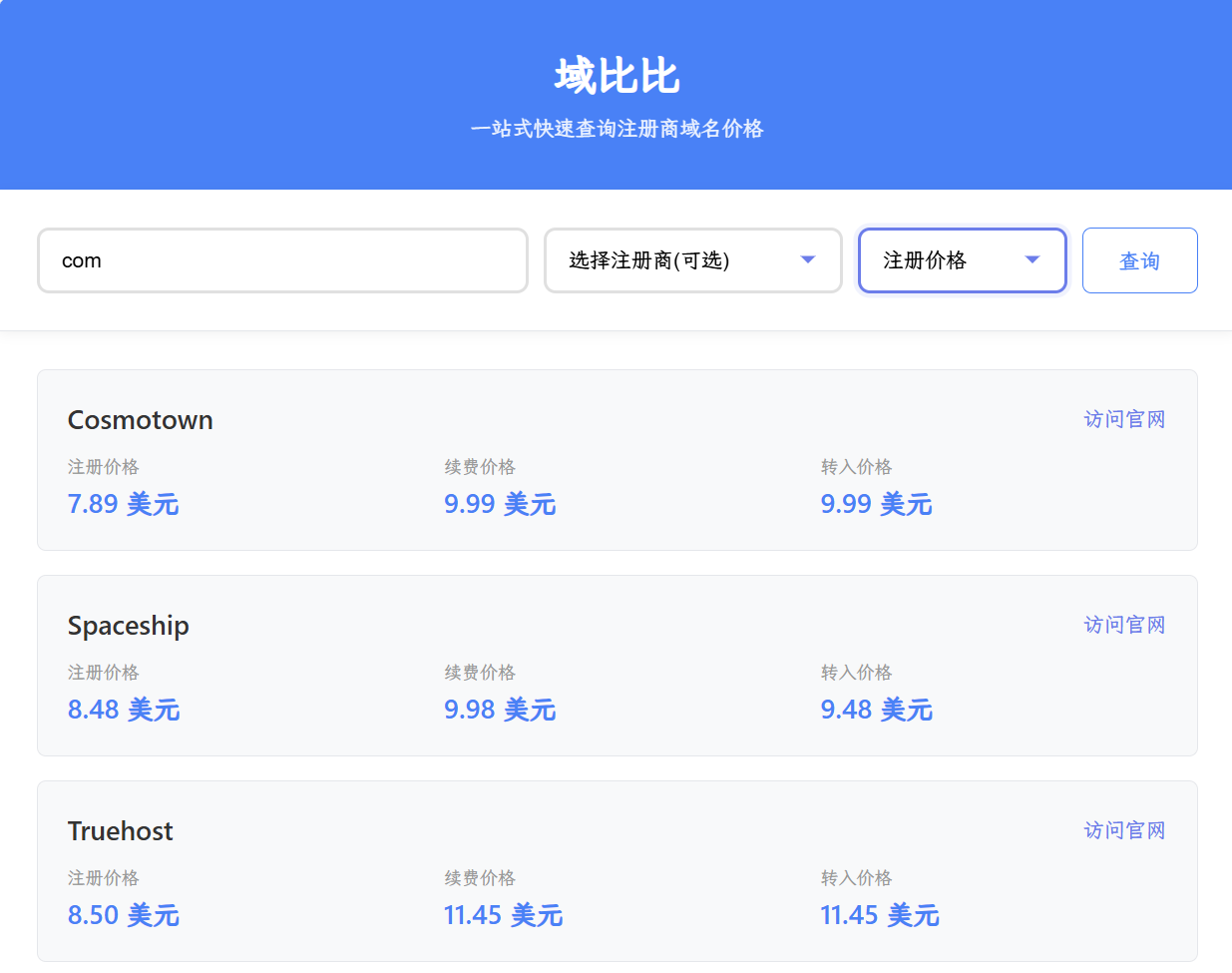1232x973 pixels.
Task: Click the 查询 search button
Action: pyautogui.click(x=1139, y=260)
